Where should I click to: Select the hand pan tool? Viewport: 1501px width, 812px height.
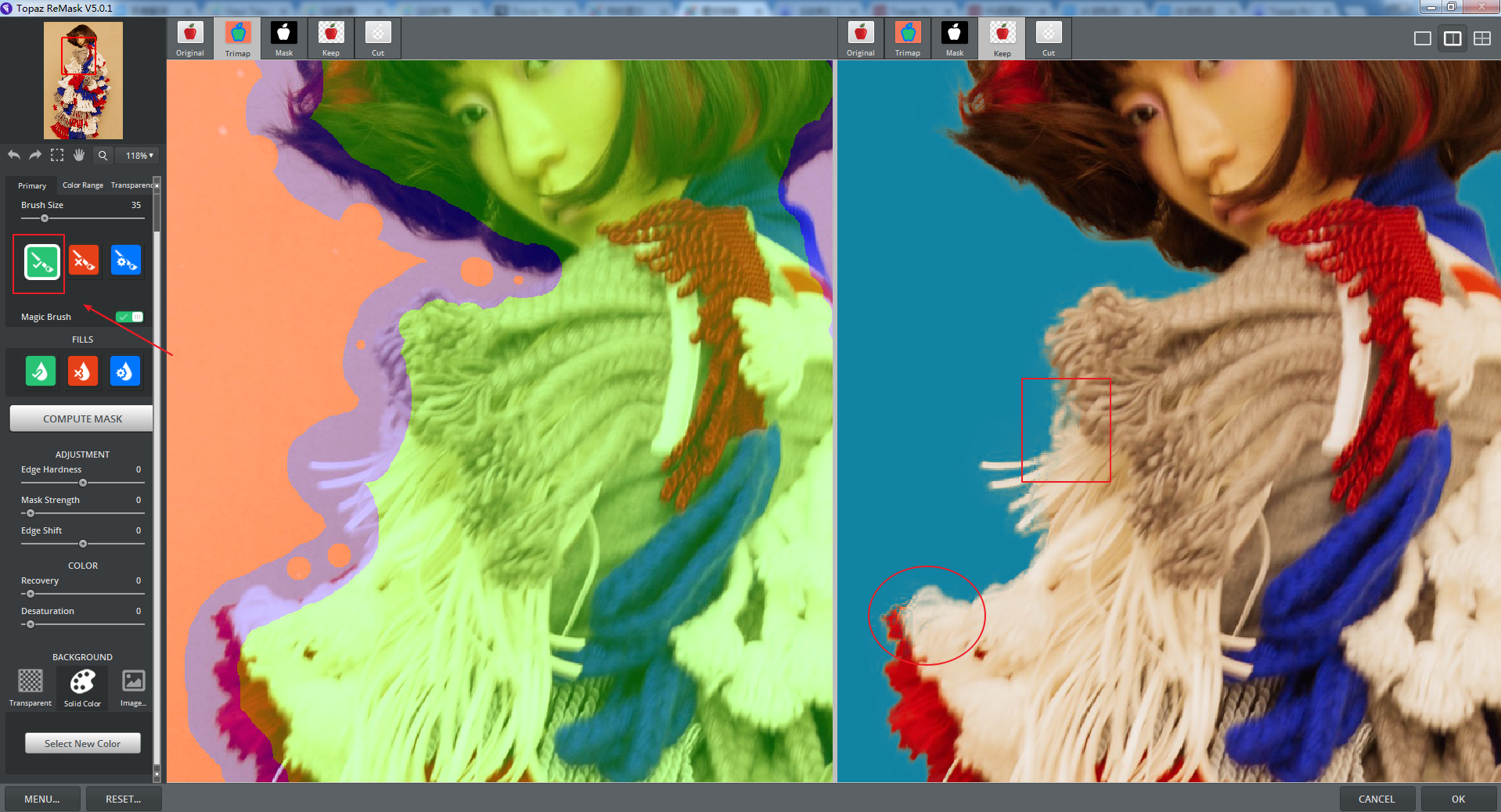pyautogui.click(x=79, y=155)
